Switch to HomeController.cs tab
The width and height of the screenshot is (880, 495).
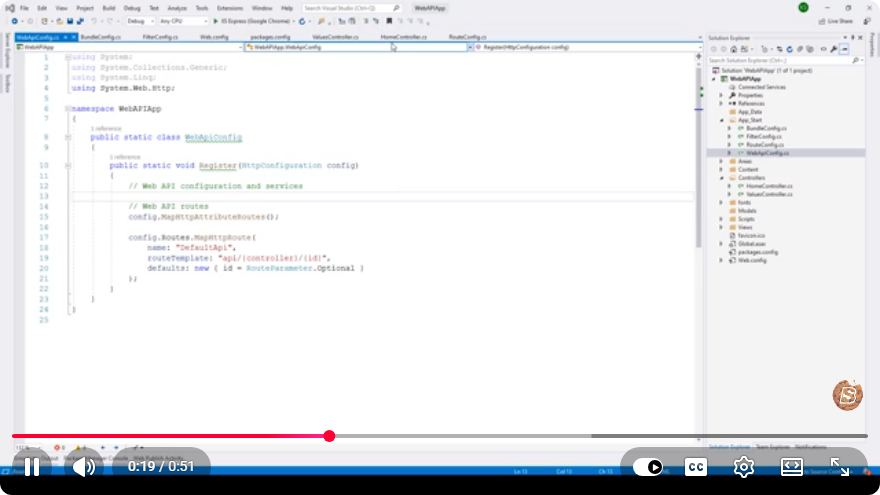pyautogui.click(x=404, y=37)
